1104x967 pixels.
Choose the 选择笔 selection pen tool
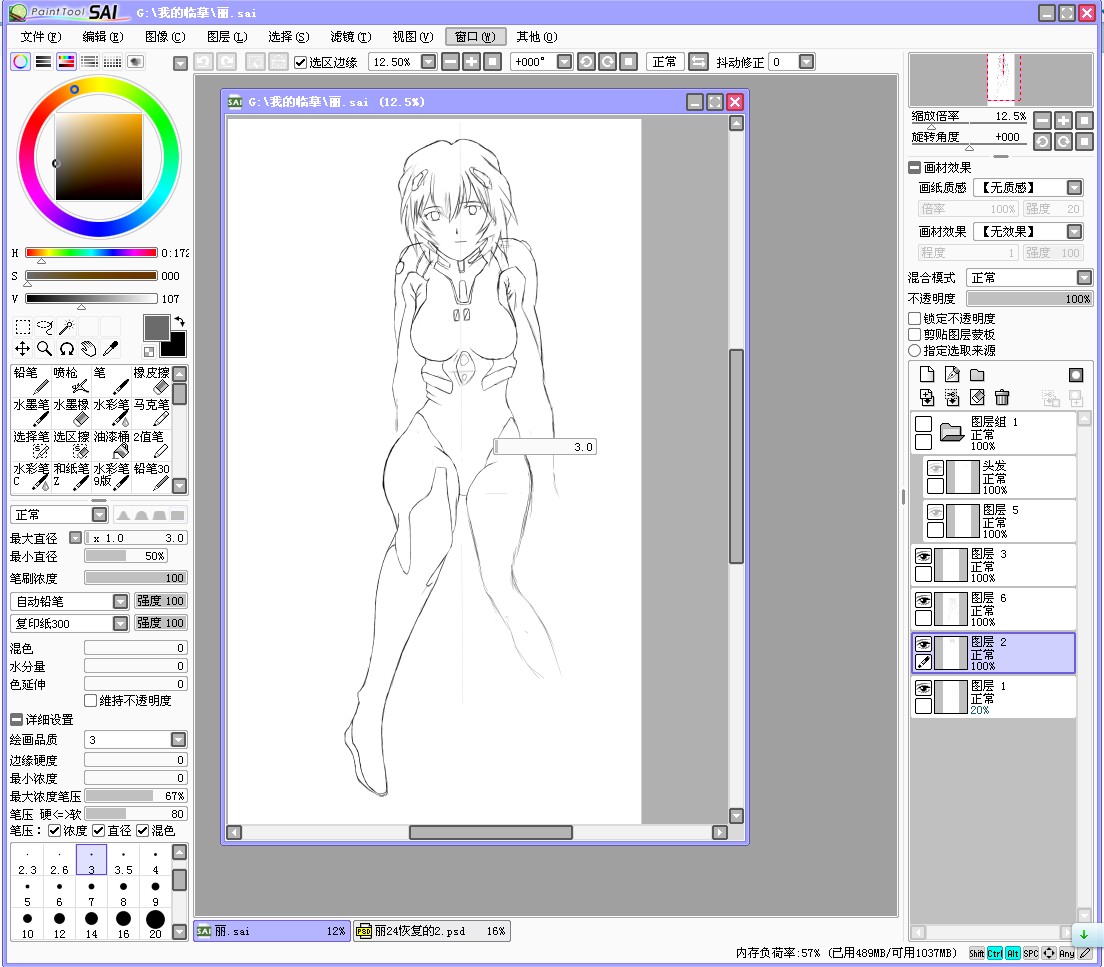click(x=31, y=444)
